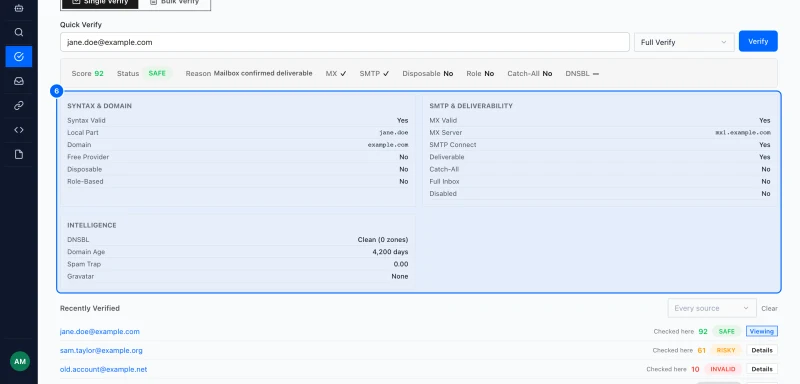The image size is (800, 384).
Task: Click the Deliverable row label
Action: (x=446, y=157)
